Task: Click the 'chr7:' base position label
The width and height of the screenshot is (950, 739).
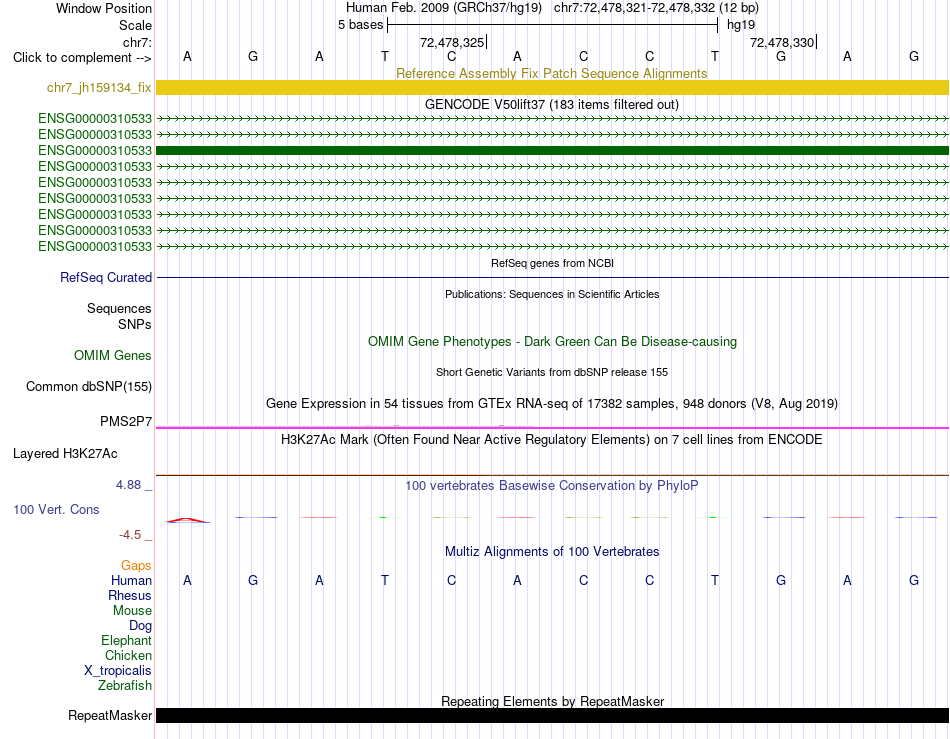Action: point(137,42)
